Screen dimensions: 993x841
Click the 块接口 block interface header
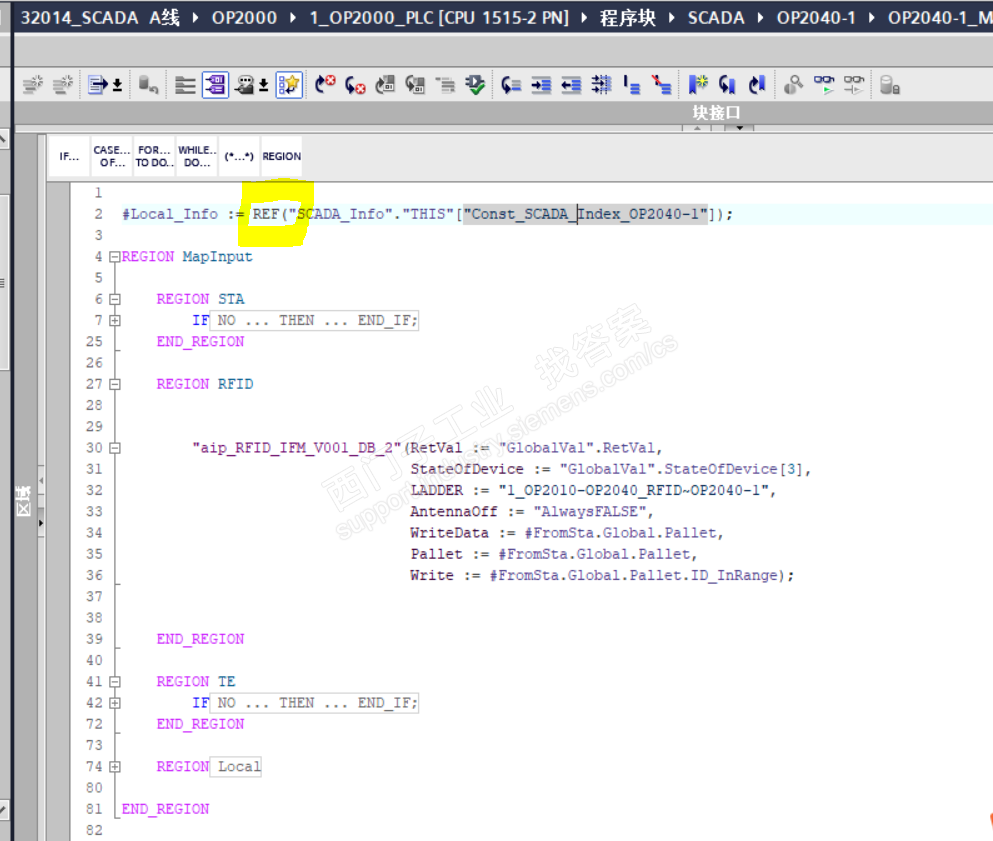point(716,113)
